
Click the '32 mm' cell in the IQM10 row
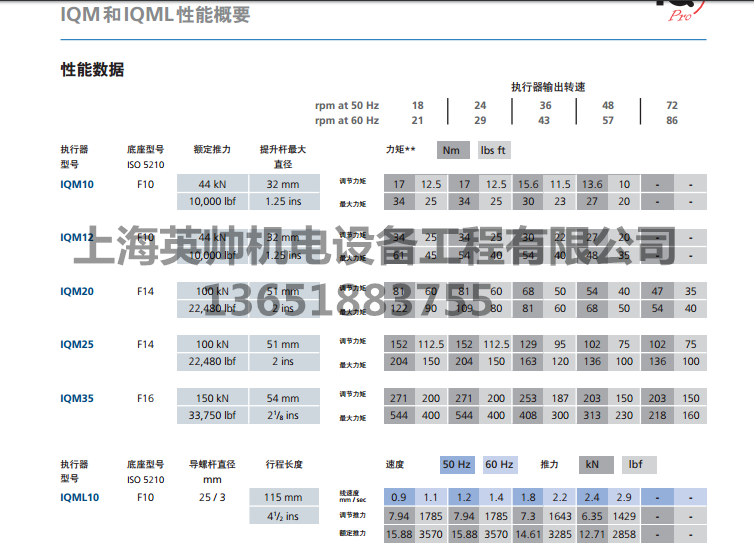[x=284, y=183]
